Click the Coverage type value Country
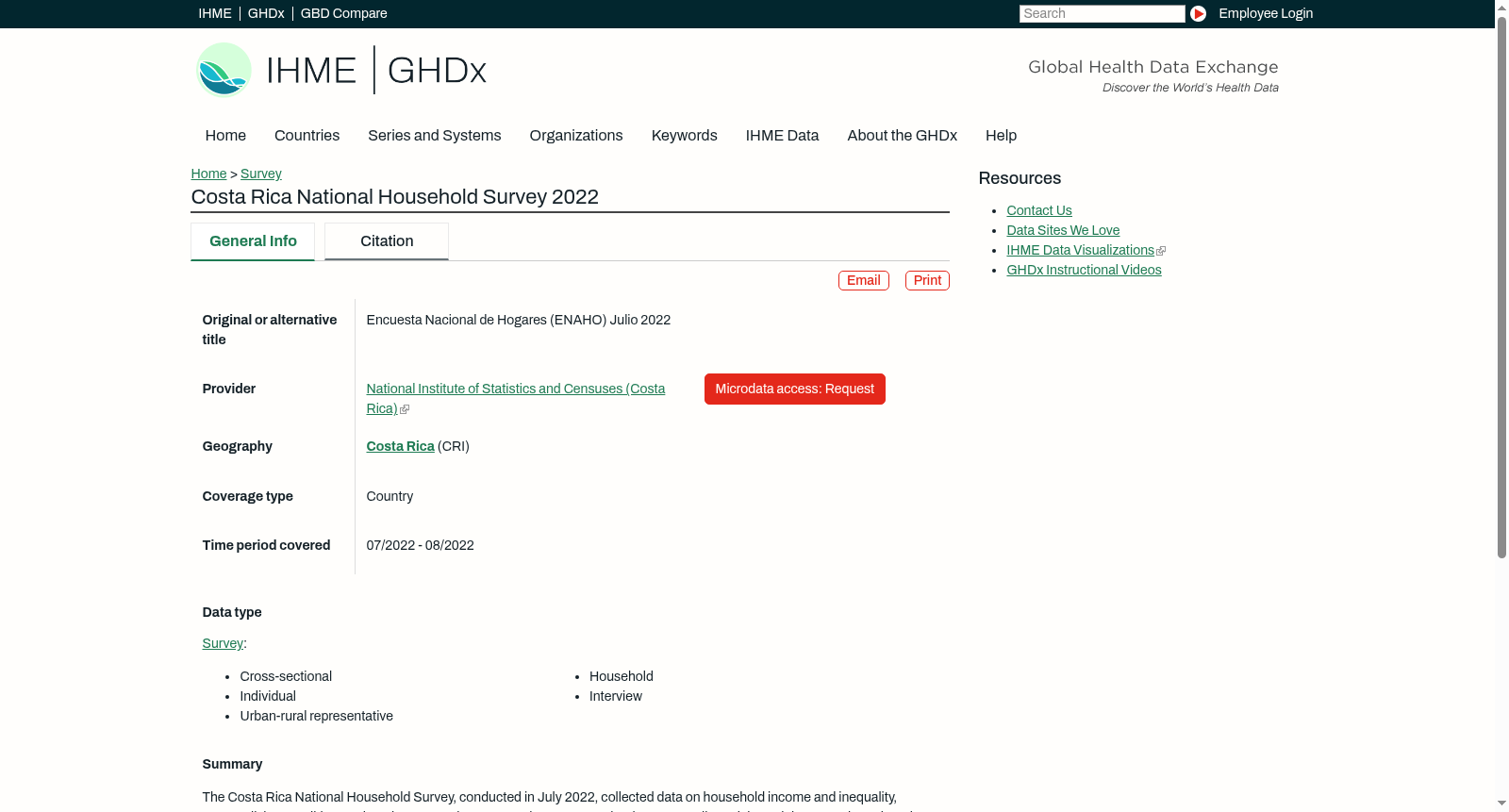This screenshot has height=812, width=1509. pyautogui.click(x=390, y=497)
